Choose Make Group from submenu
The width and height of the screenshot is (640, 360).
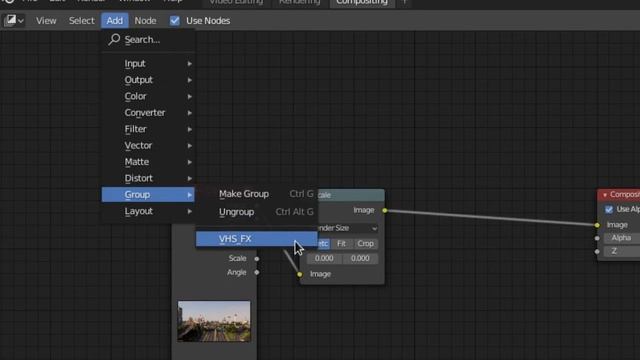tap(257, 194)
